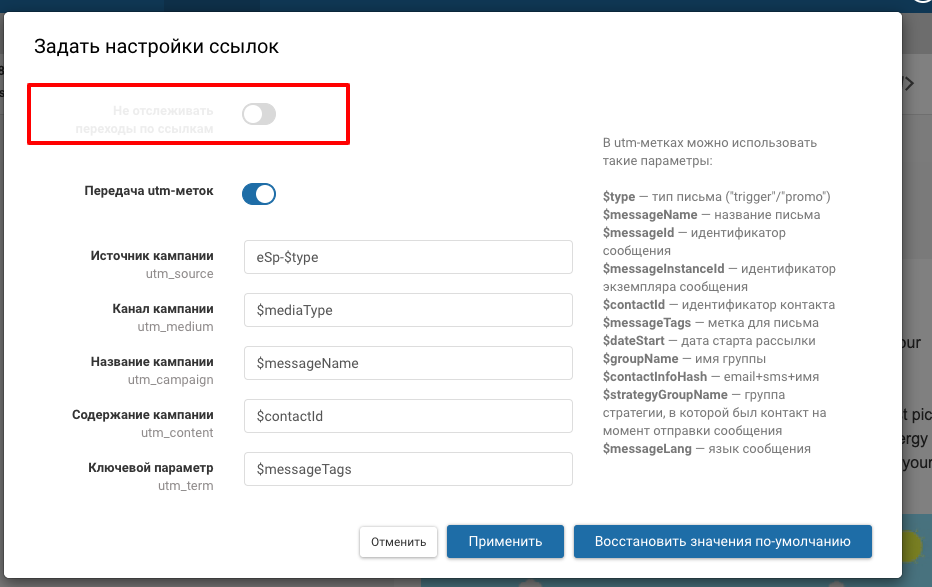Select the 'Ключевой параметр' label
Image resolution: width=932 pixels, height=587 pixels.
150,468
